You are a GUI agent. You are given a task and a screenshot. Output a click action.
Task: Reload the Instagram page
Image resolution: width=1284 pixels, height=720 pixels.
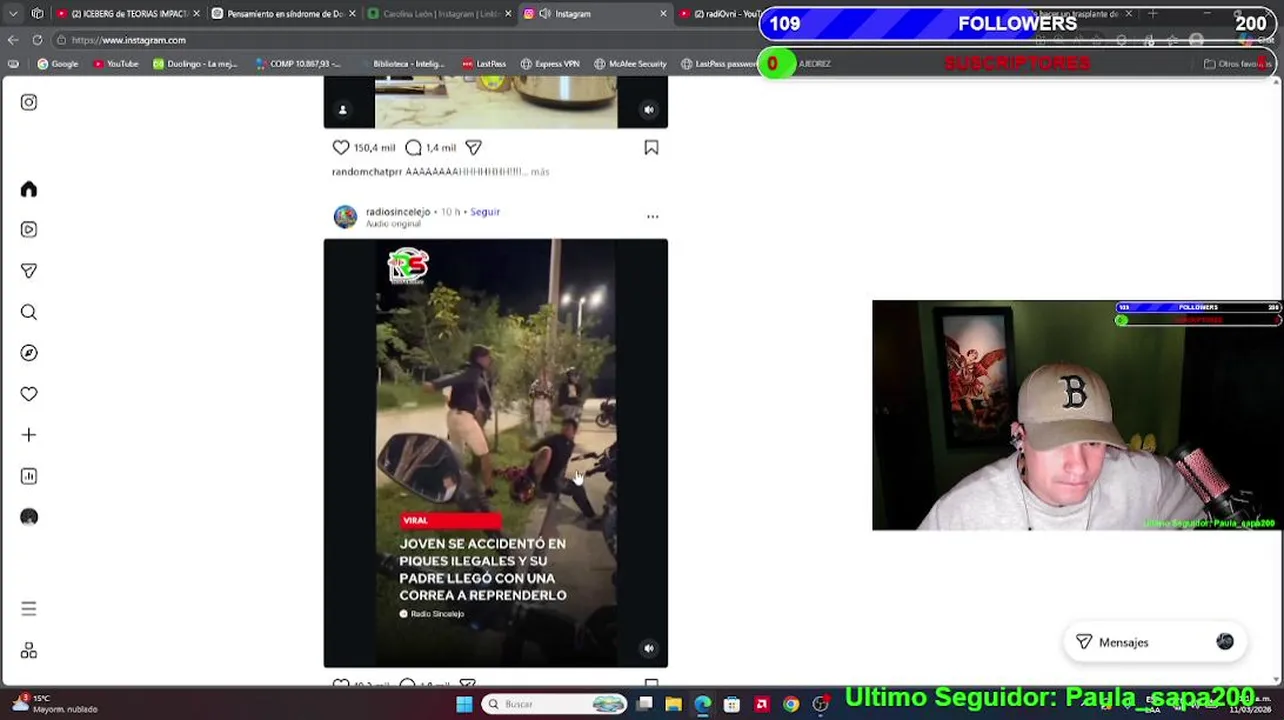37,40
